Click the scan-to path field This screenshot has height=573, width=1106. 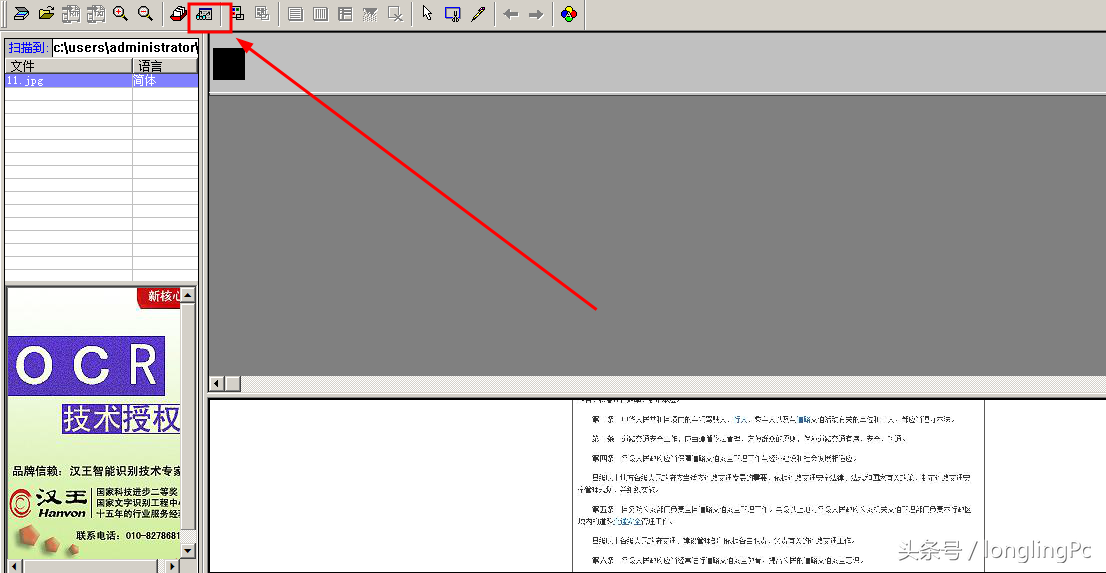pyautogui.click(x=126, y=48)
